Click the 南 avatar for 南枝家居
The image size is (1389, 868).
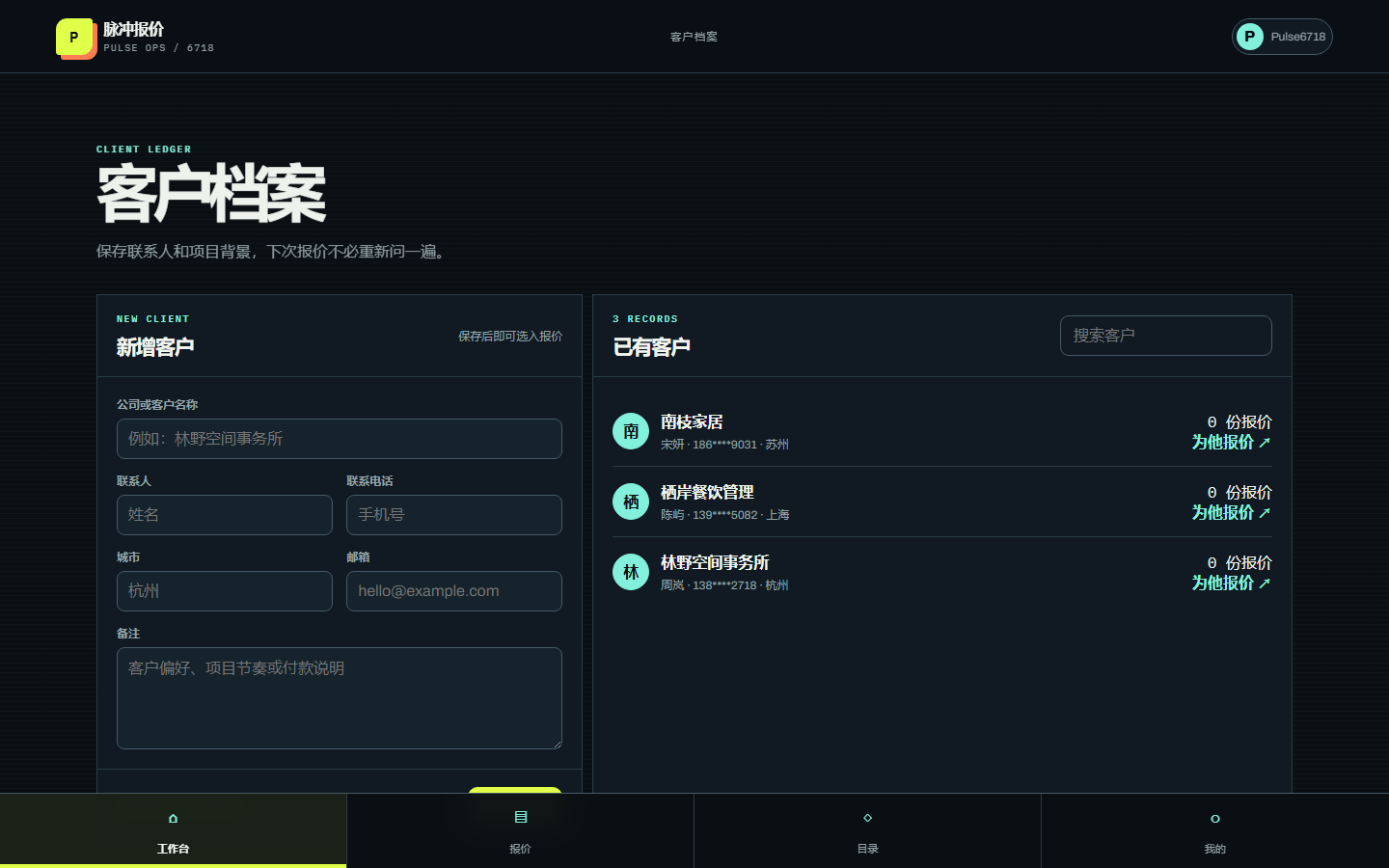(631, 431)
